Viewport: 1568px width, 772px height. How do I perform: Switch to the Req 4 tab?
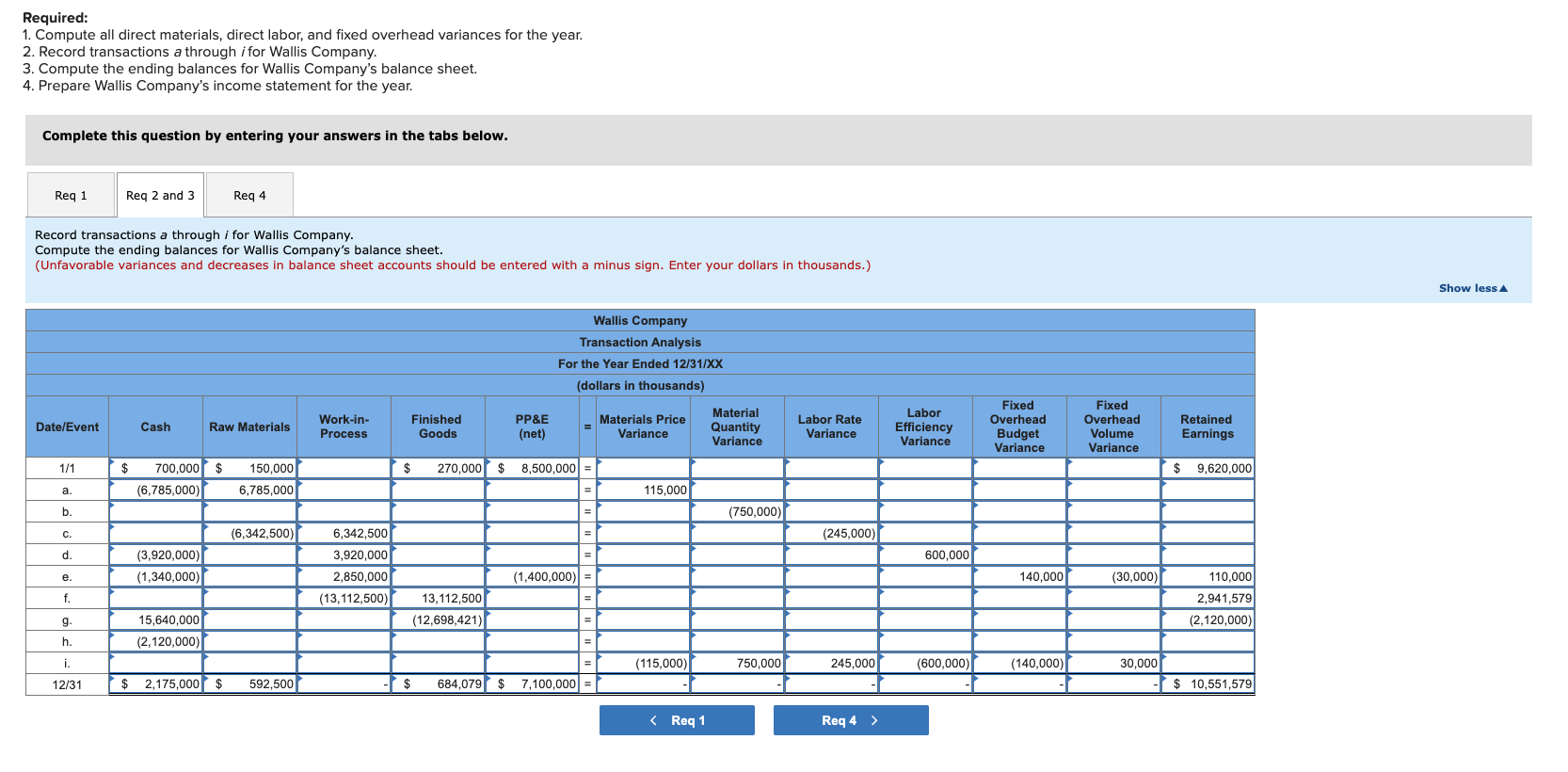[x=249, y=195]
